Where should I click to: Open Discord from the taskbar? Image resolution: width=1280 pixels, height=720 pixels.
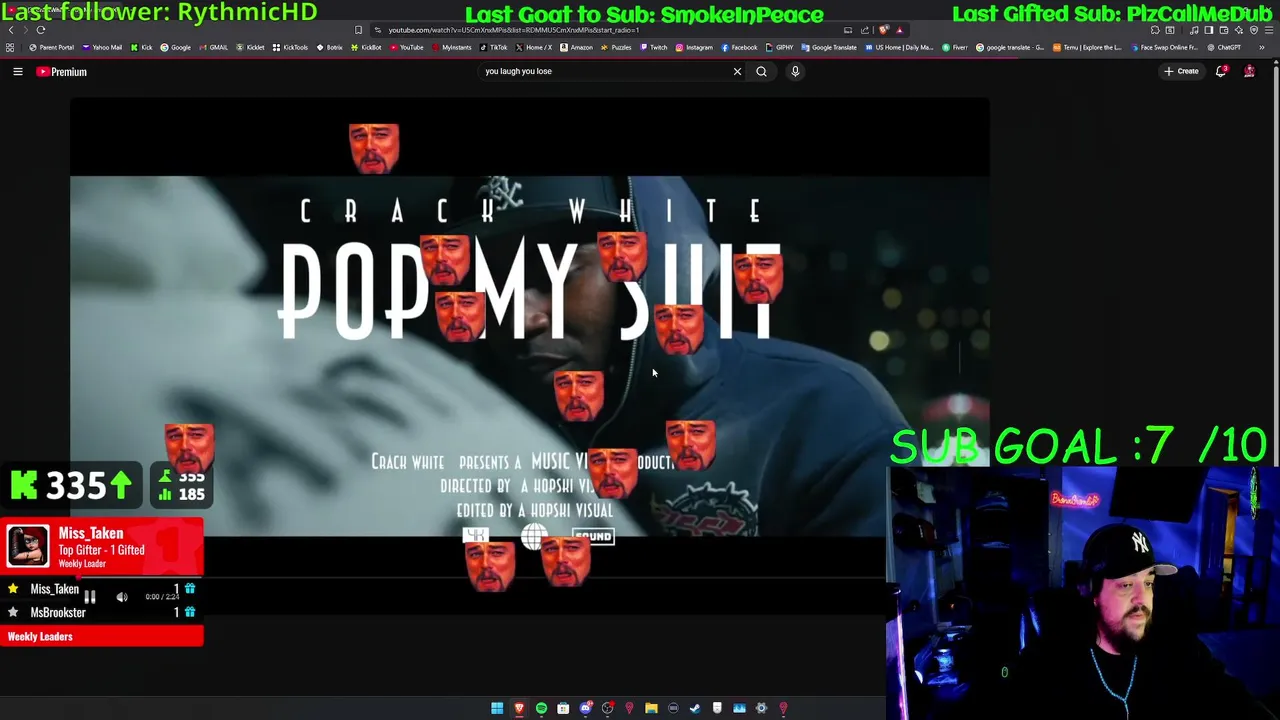586,708
